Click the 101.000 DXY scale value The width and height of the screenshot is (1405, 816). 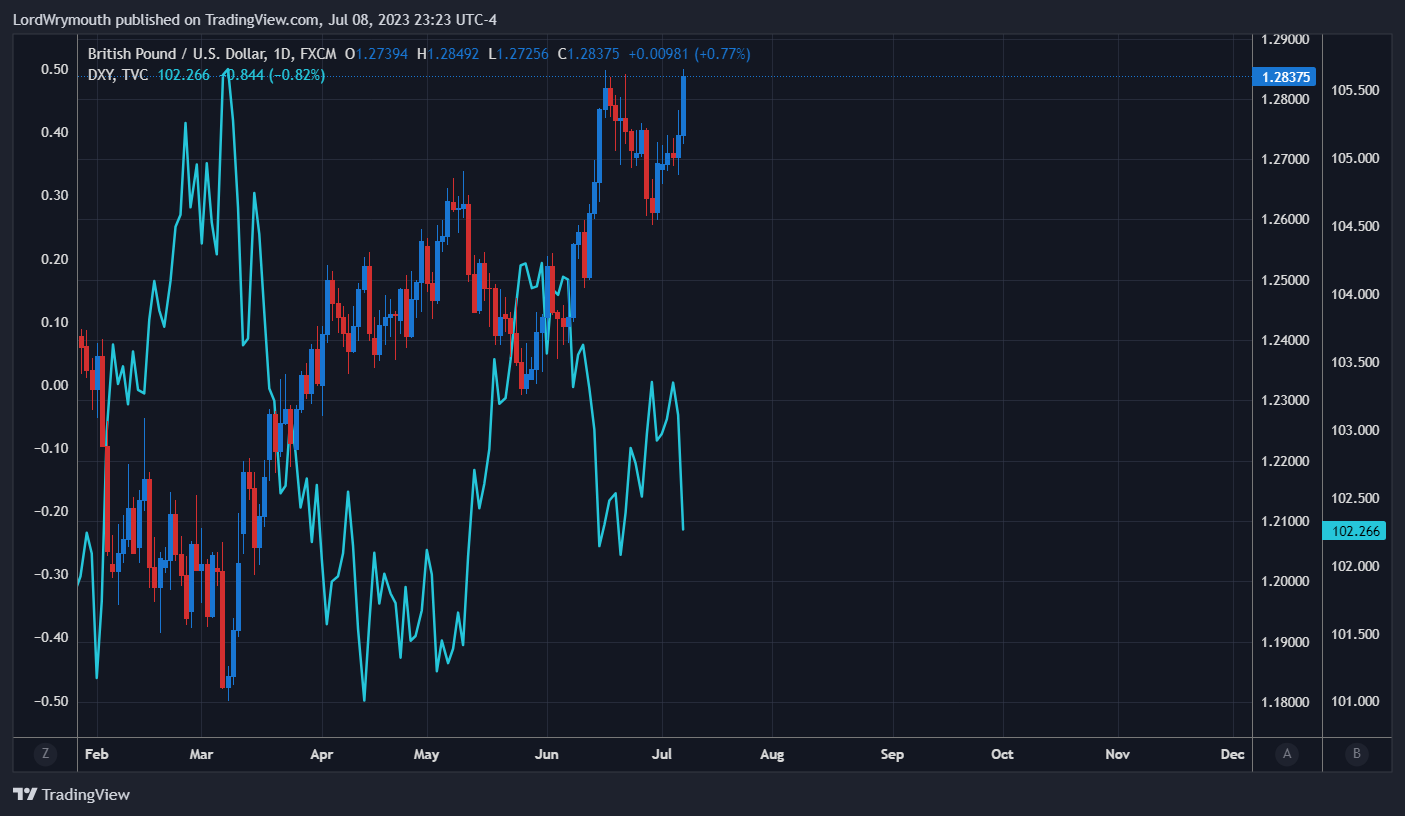pyautogui.click(x=1354, y=702)
